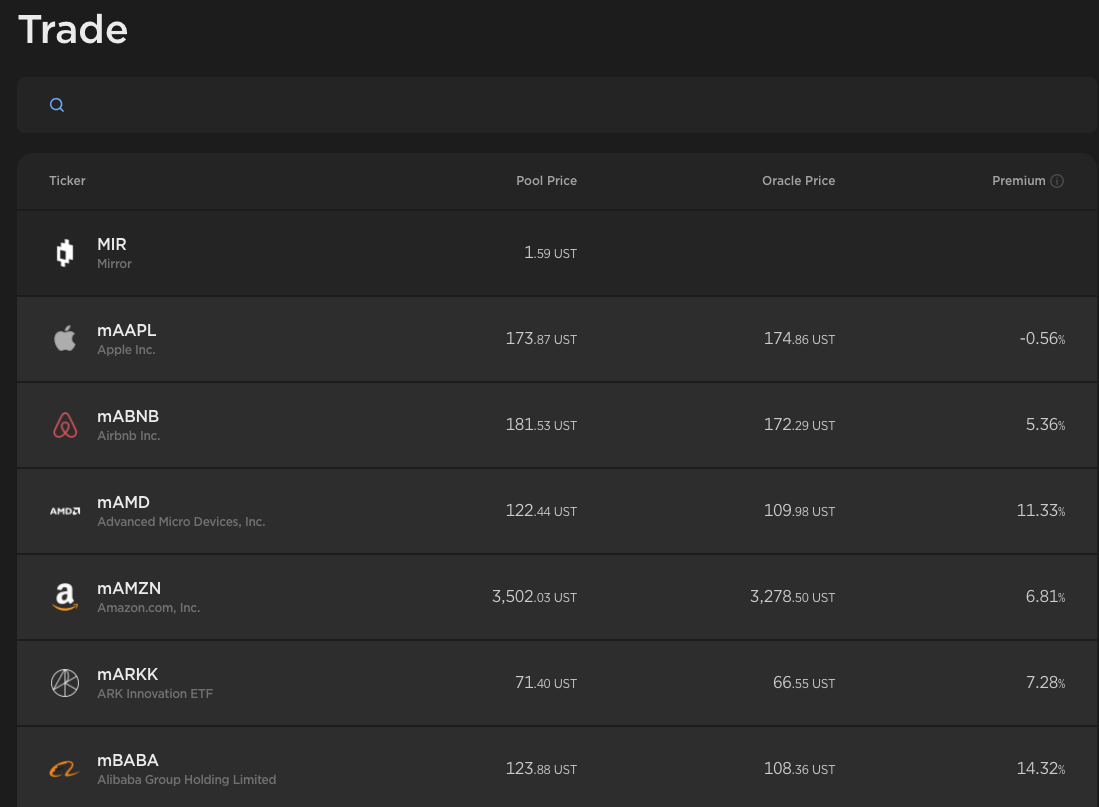Screen dimensions: 1099x807
Task: Click the 11.33% premium value
Action: click(x=1041, y=511)
